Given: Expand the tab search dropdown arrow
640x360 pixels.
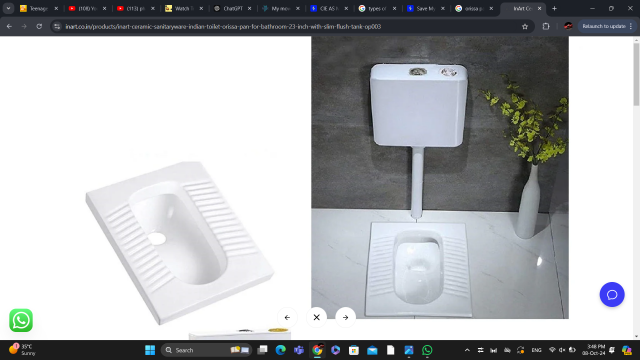Looking at the screenshot, I should (x=8, y=8).
